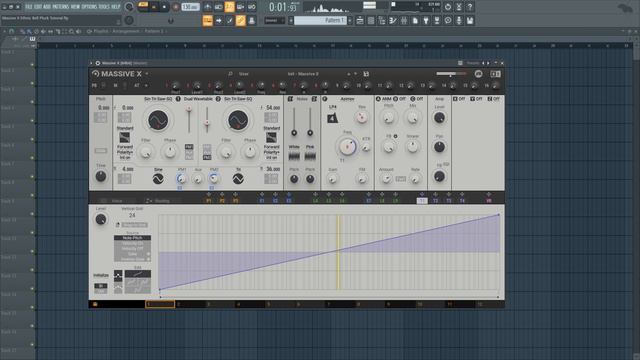Toggle the view layout icon in header
This screenshot has width=640, height=360.
tap(495, 74)
